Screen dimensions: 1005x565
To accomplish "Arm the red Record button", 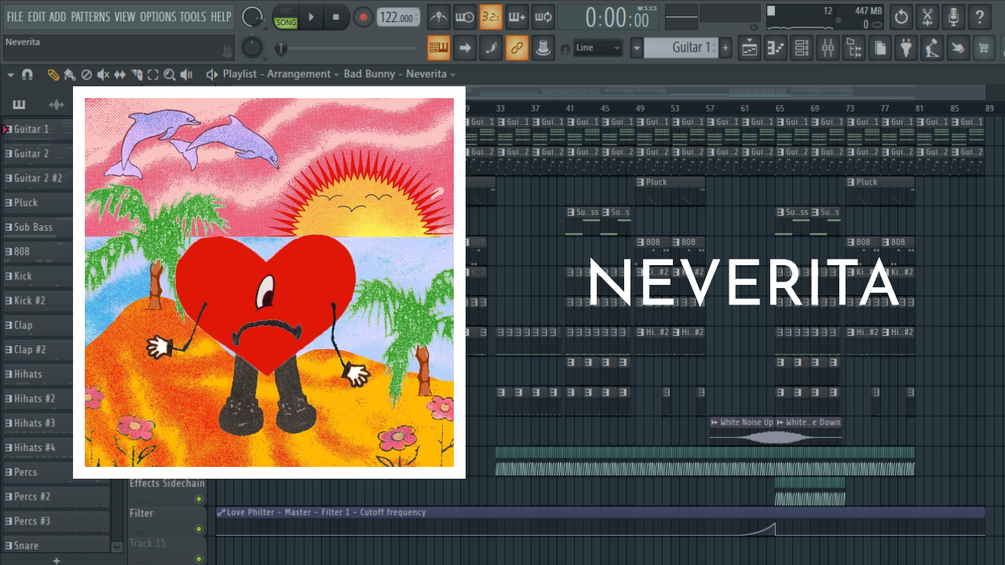I will [x=363, y=17].
